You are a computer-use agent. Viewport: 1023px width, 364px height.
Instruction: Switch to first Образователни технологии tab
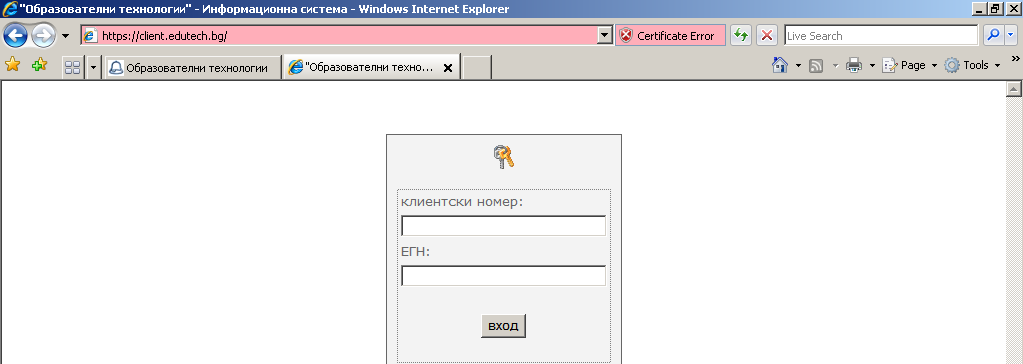pyautogui.click(x=192, y=68)
